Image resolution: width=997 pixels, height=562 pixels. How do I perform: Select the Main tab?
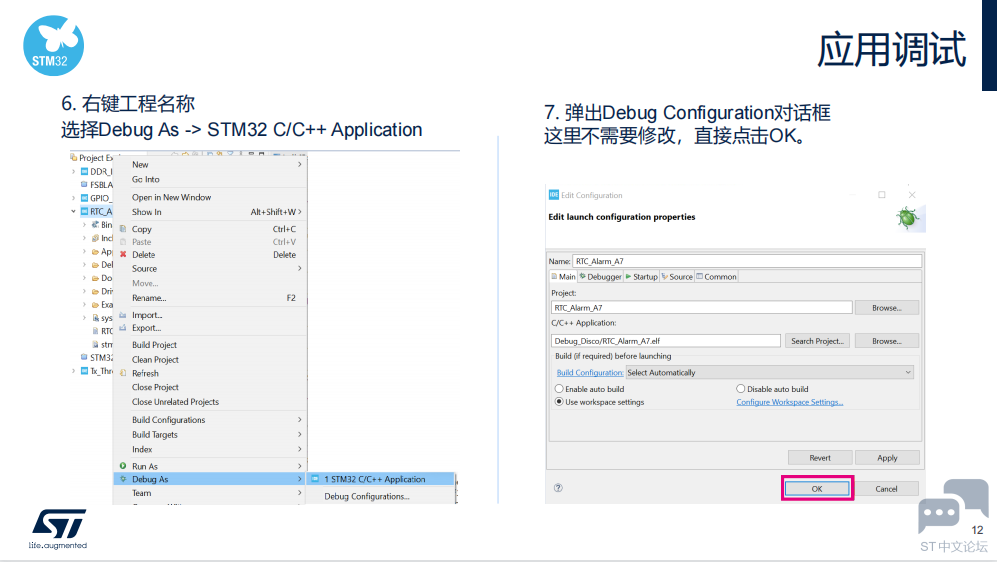click(x=563, y=277)
